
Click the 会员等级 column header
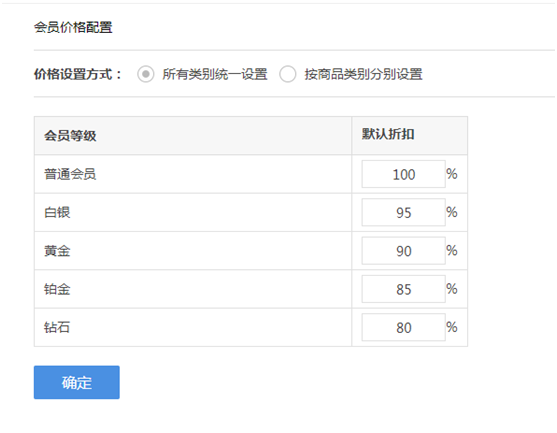coord(70,135)
